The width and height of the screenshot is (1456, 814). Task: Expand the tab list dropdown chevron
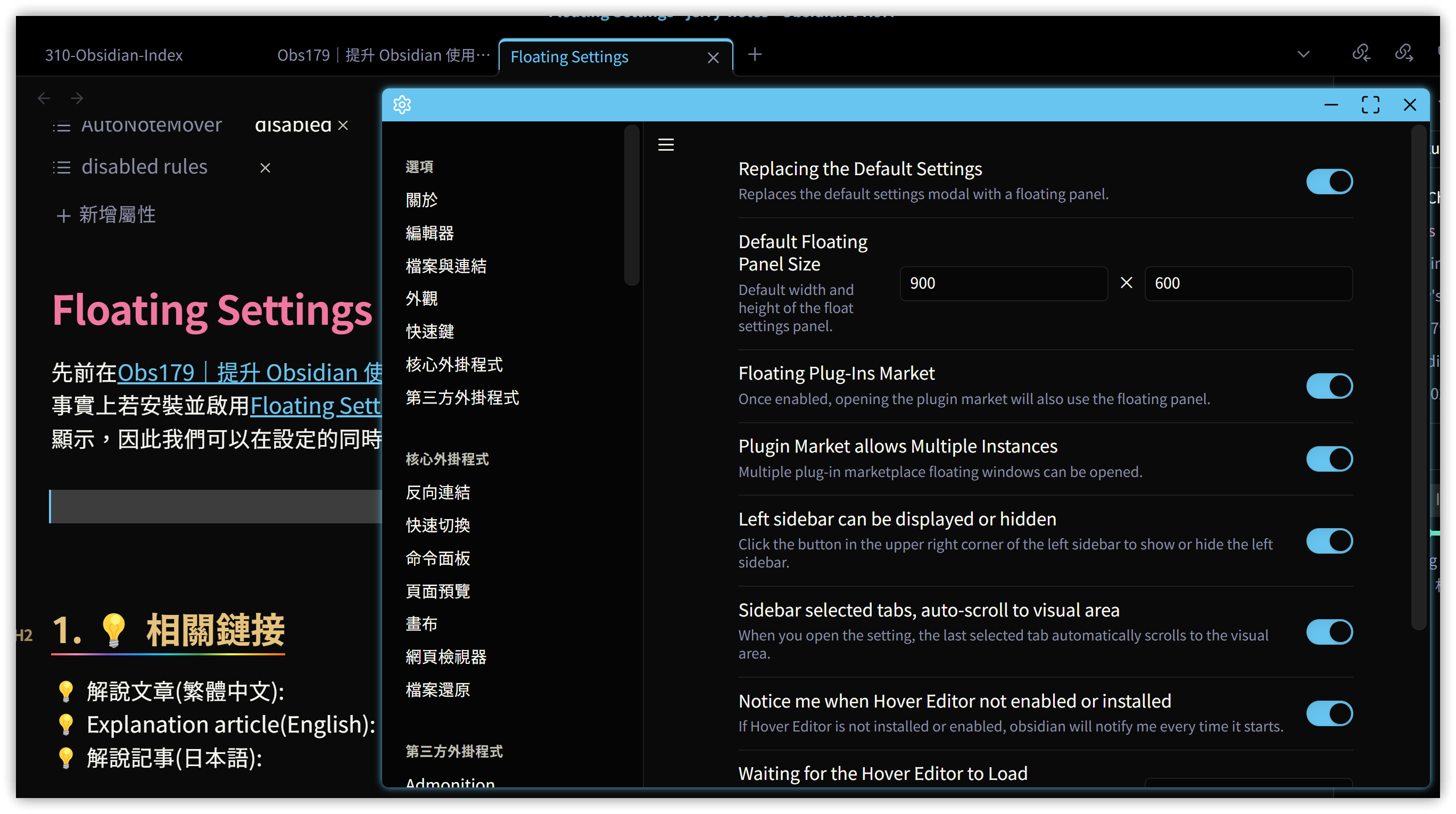(1303, 54)
